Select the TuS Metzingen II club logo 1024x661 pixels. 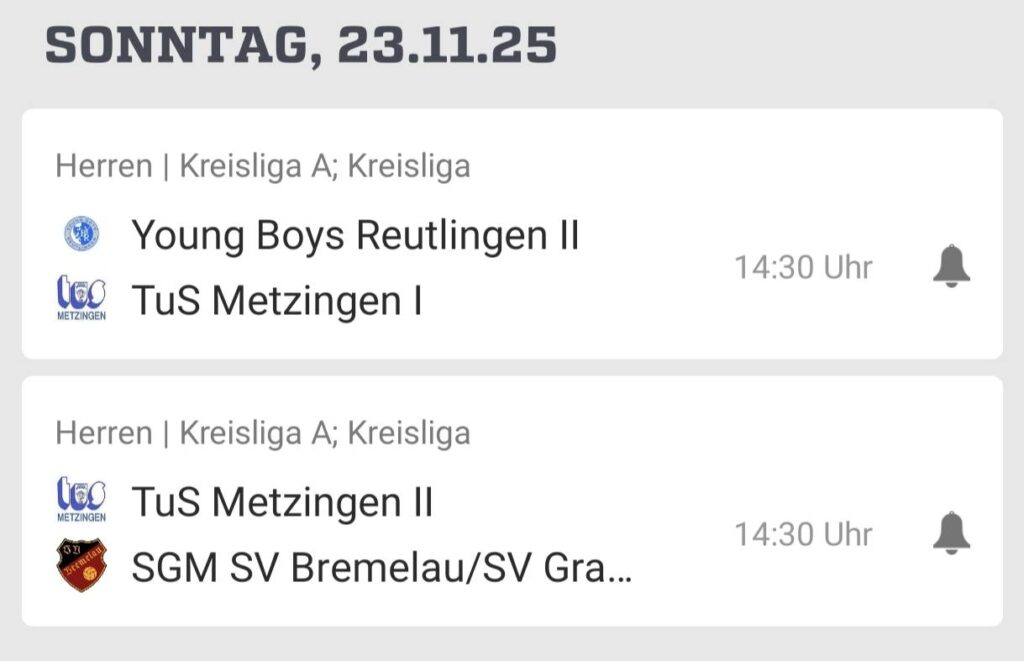coord(81,502)
